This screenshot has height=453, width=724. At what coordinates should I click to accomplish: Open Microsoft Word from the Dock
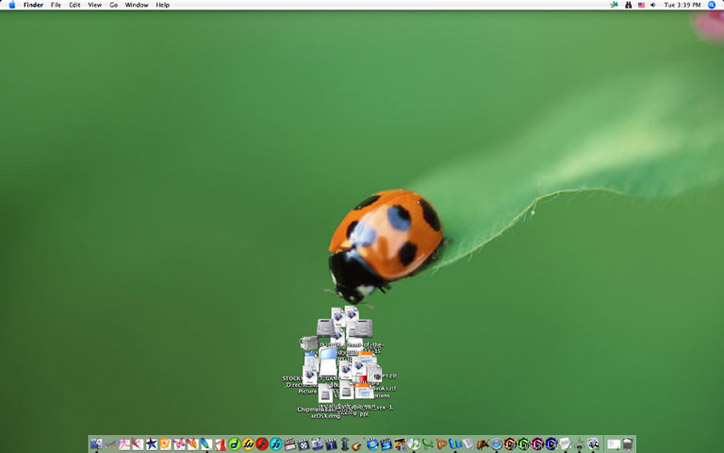point(455,444)
